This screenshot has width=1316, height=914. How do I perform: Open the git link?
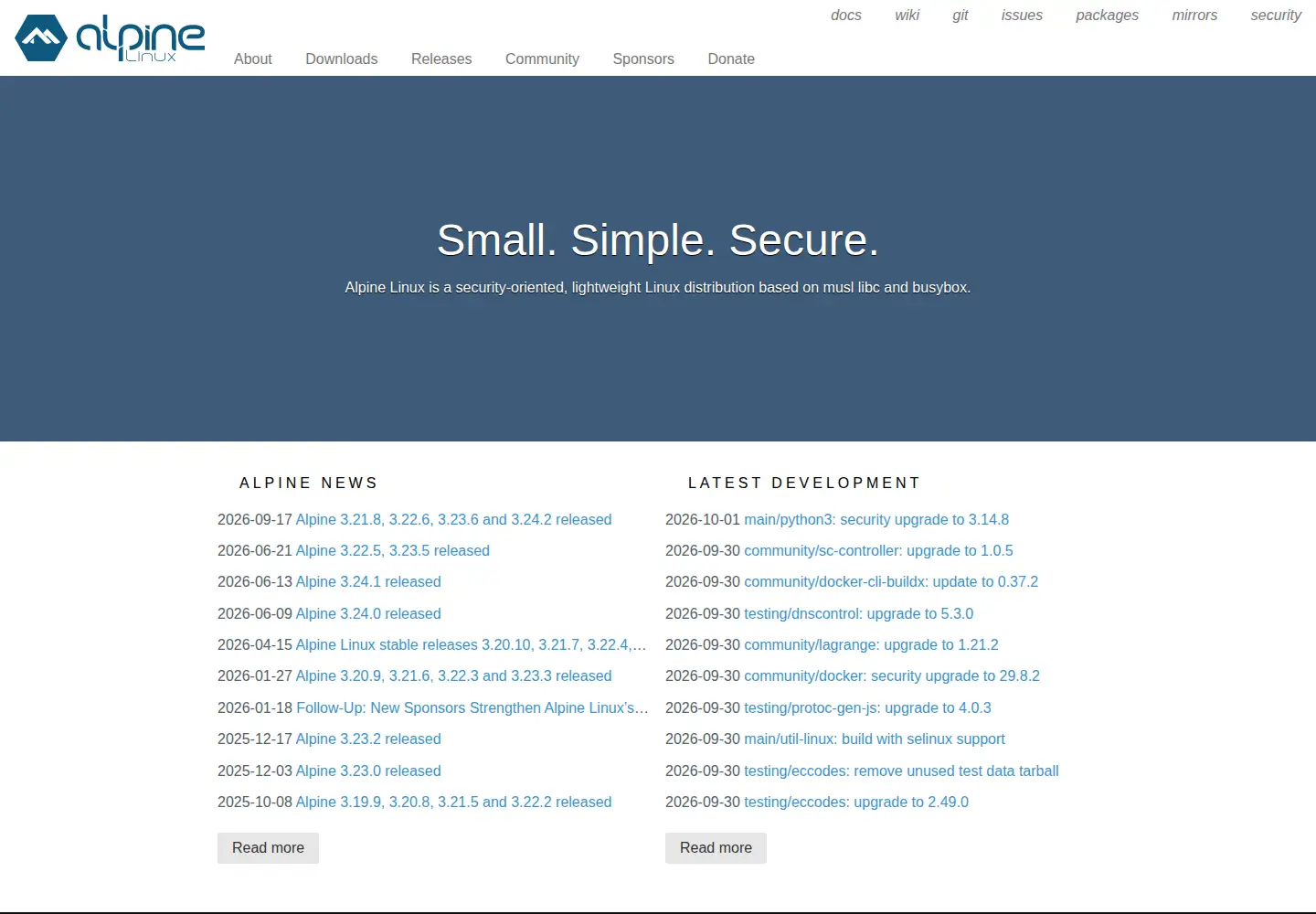(x=960, y=15)
